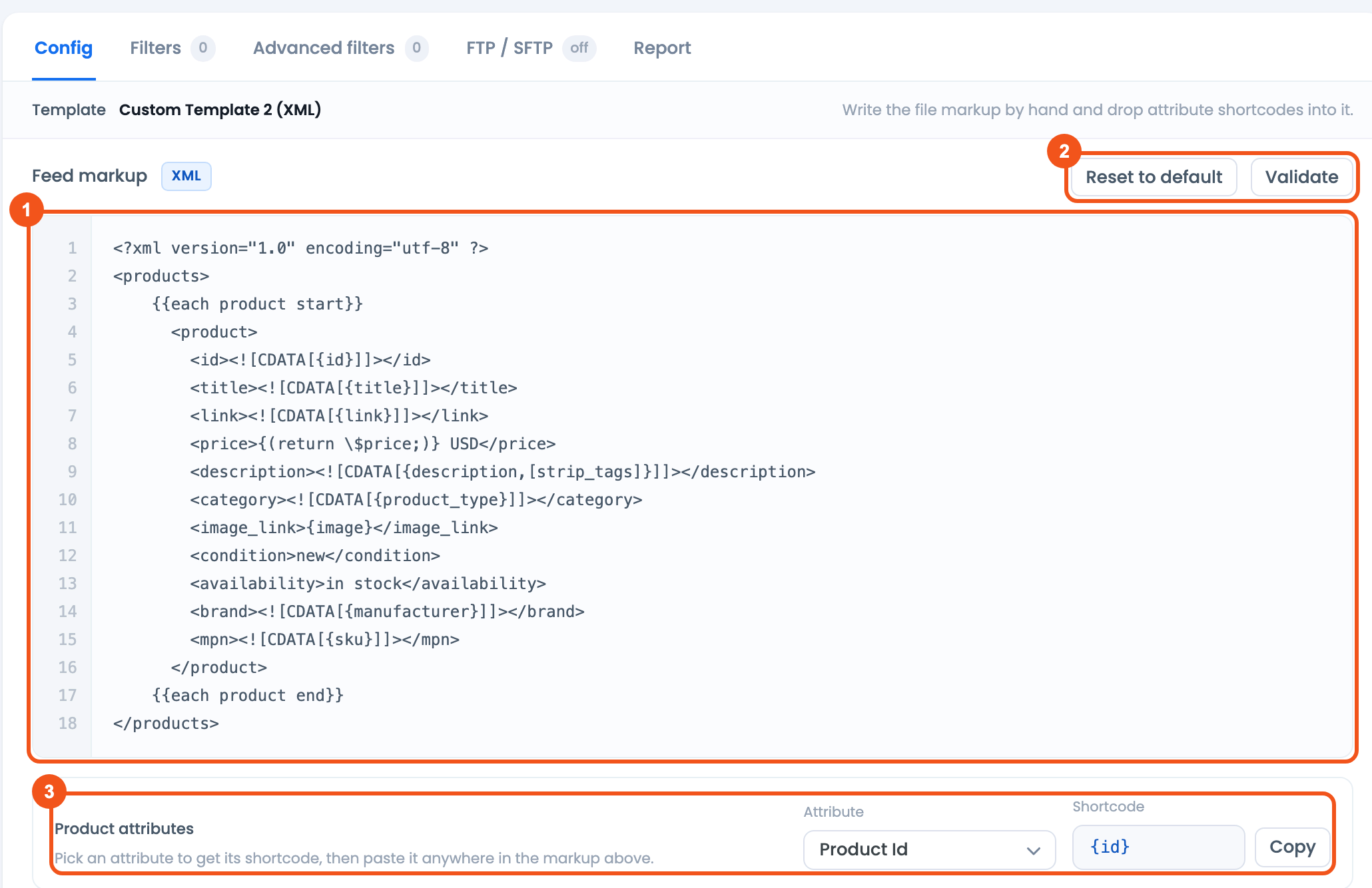
Task: Click the <id> CDATA line
Action: click(310, 360)
